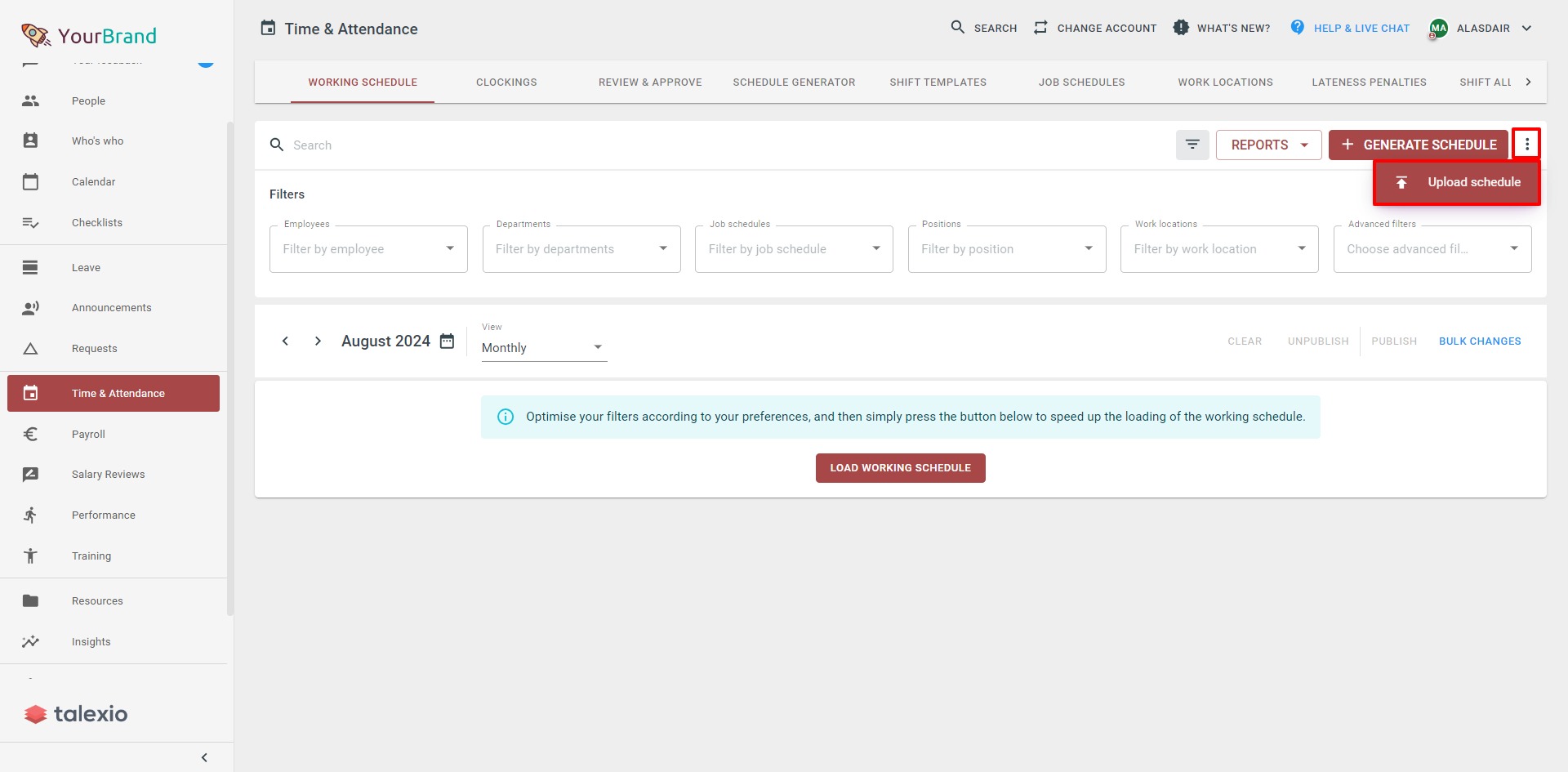Open Filter by employee dropdown

368,249
